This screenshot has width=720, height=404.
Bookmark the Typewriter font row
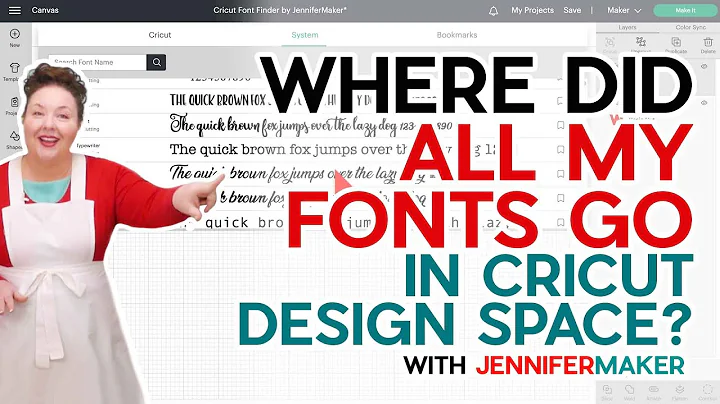pyautogui.click(x=560, y=149)
